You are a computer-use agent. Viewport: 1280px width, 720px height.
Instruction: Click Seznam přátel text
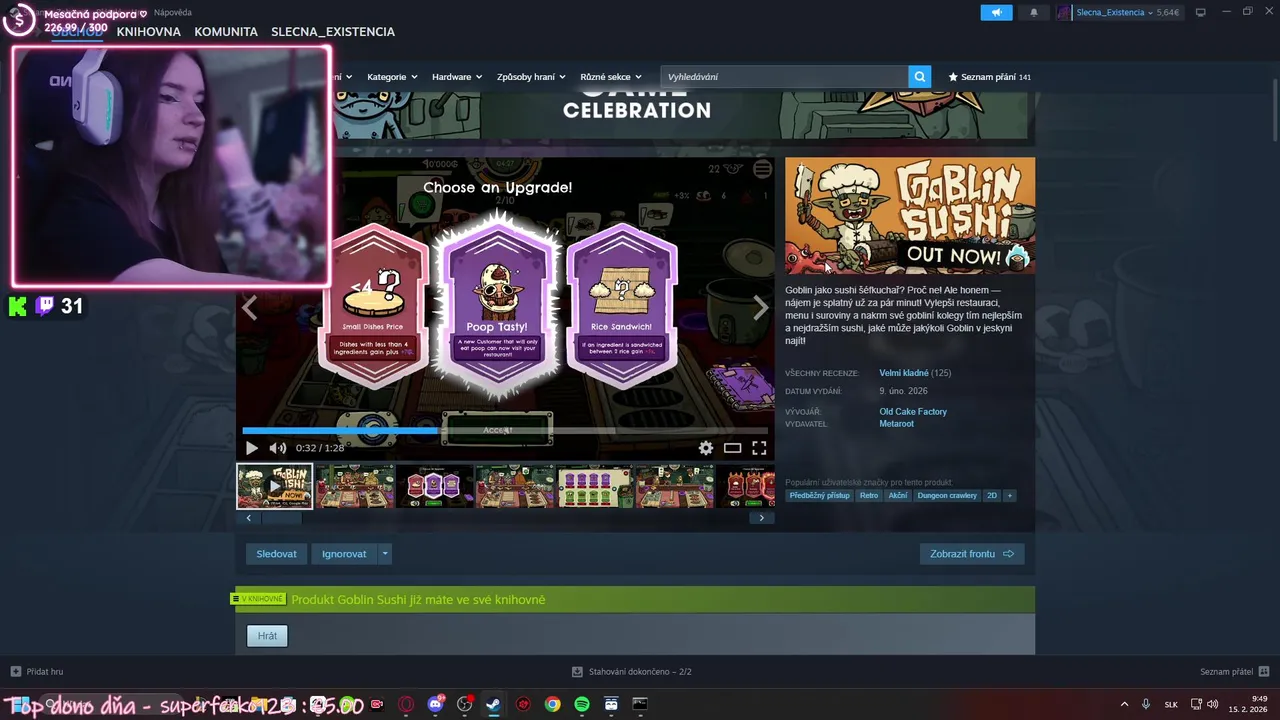[x=1226, y=672]
